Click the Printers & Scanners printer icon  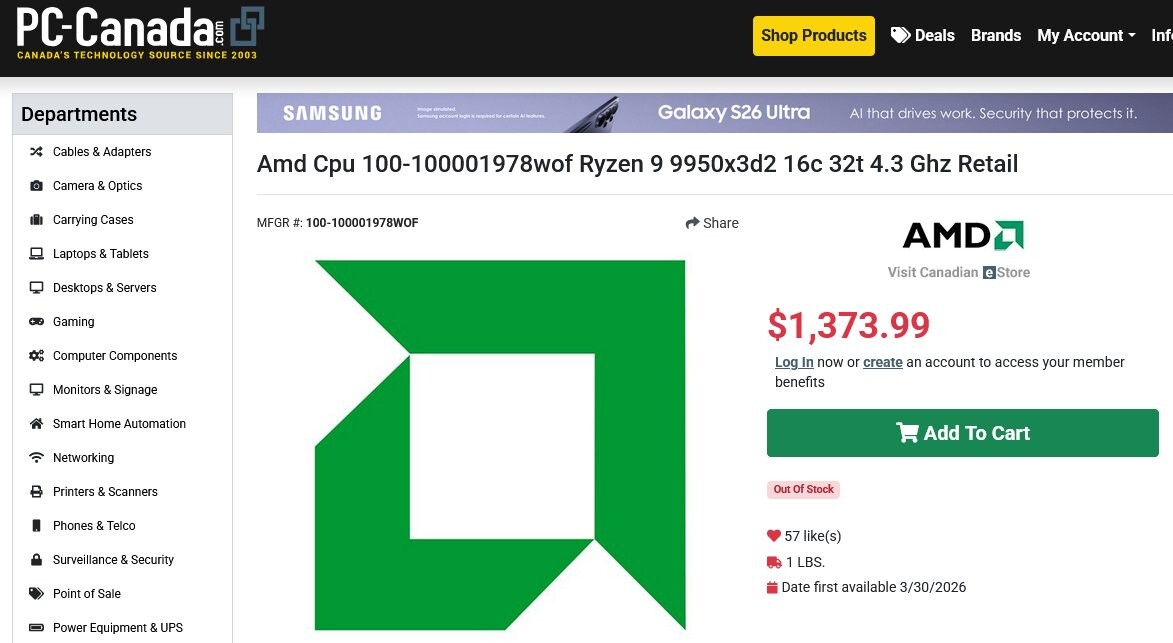35,492
